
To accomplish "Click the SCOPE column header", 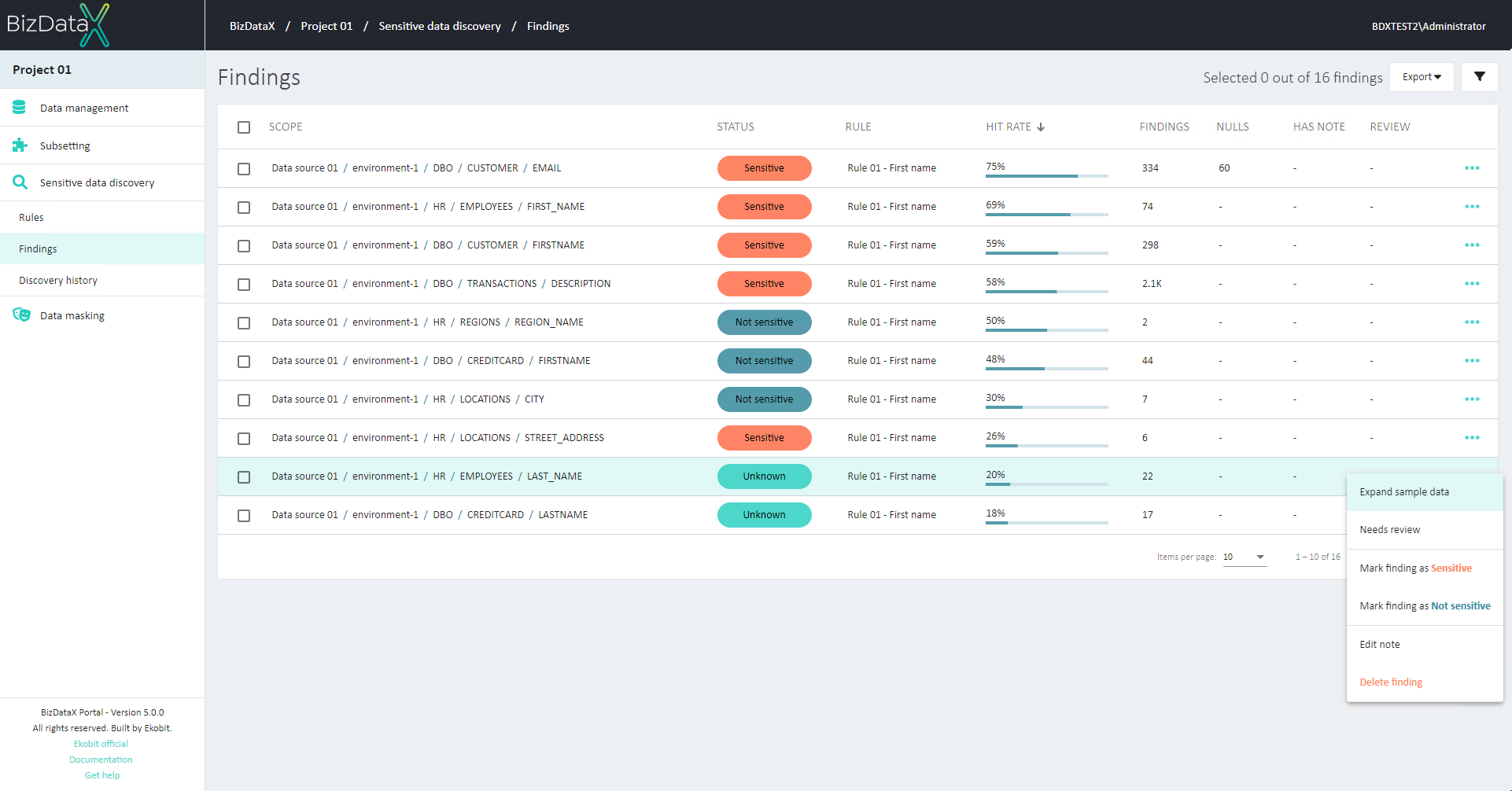I will [286, 127].
